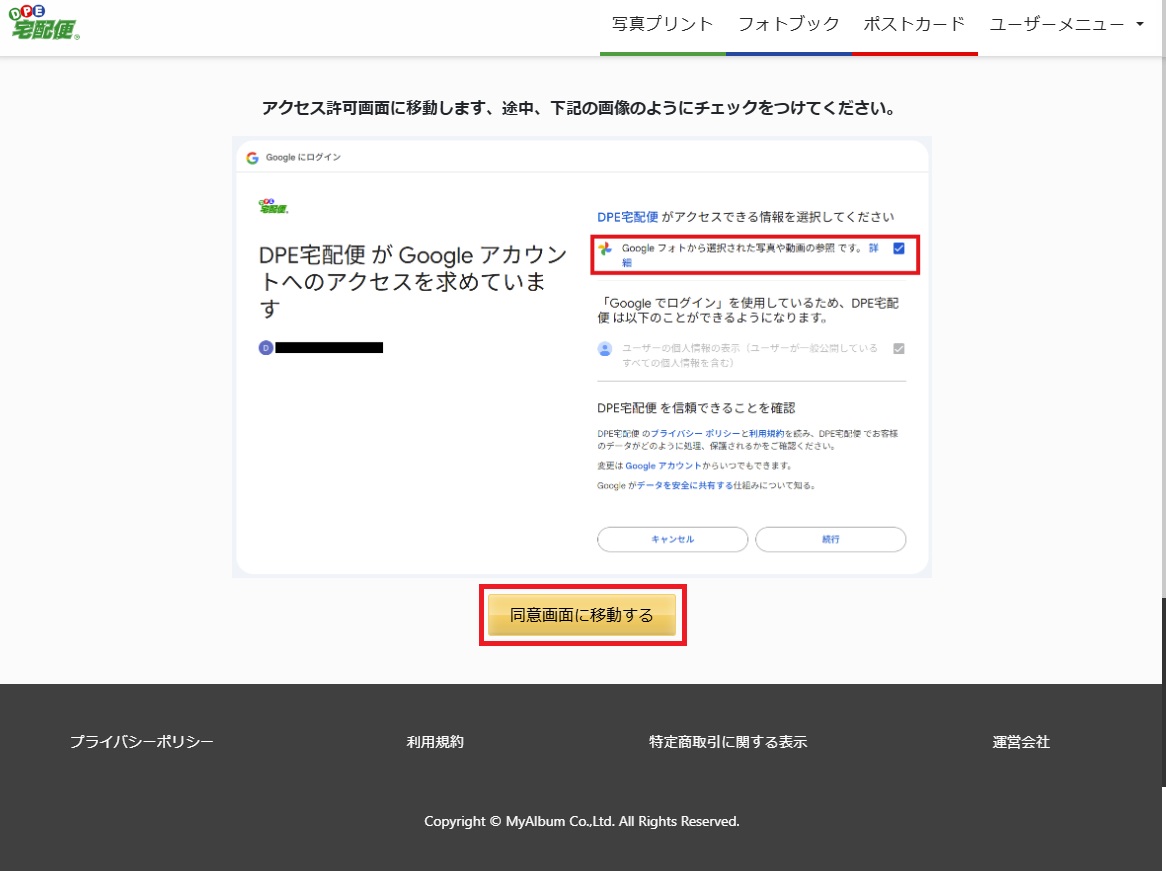Click the 同意画面に移動する button
This screenshot has height=871, width=1166.
tap(582, 615)
